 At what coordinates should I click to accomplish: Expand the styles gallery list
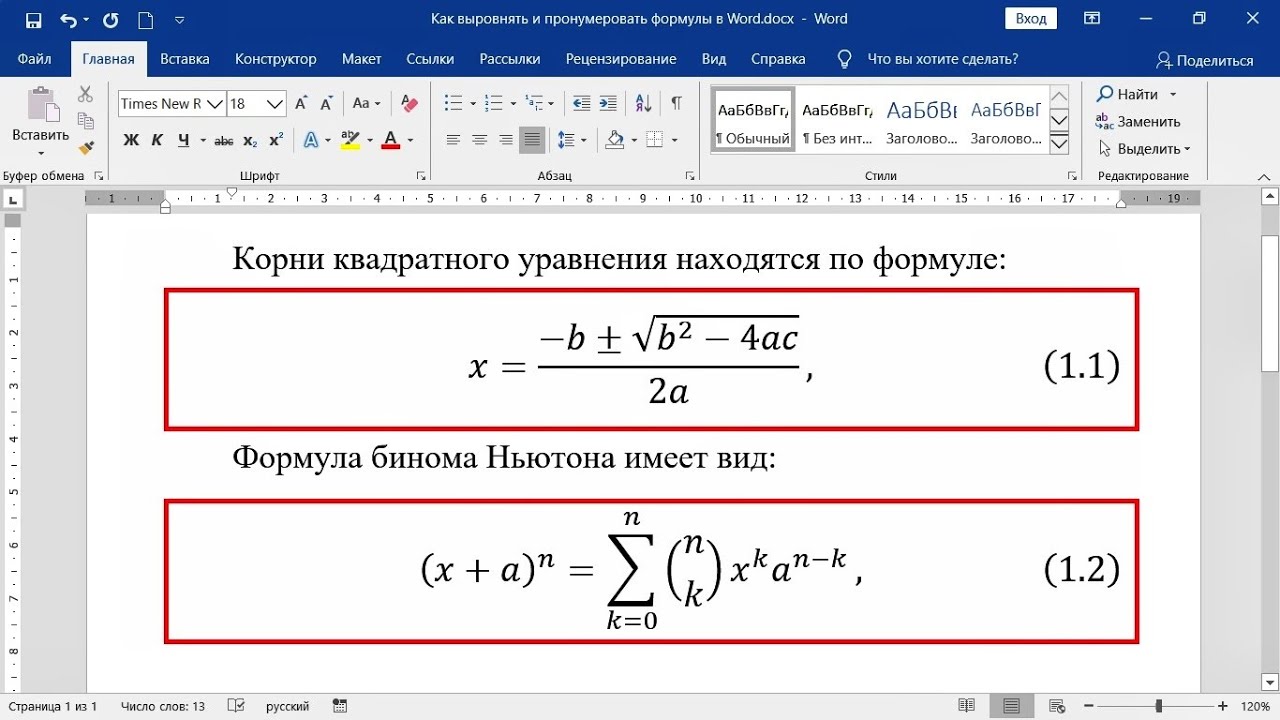1059,145
